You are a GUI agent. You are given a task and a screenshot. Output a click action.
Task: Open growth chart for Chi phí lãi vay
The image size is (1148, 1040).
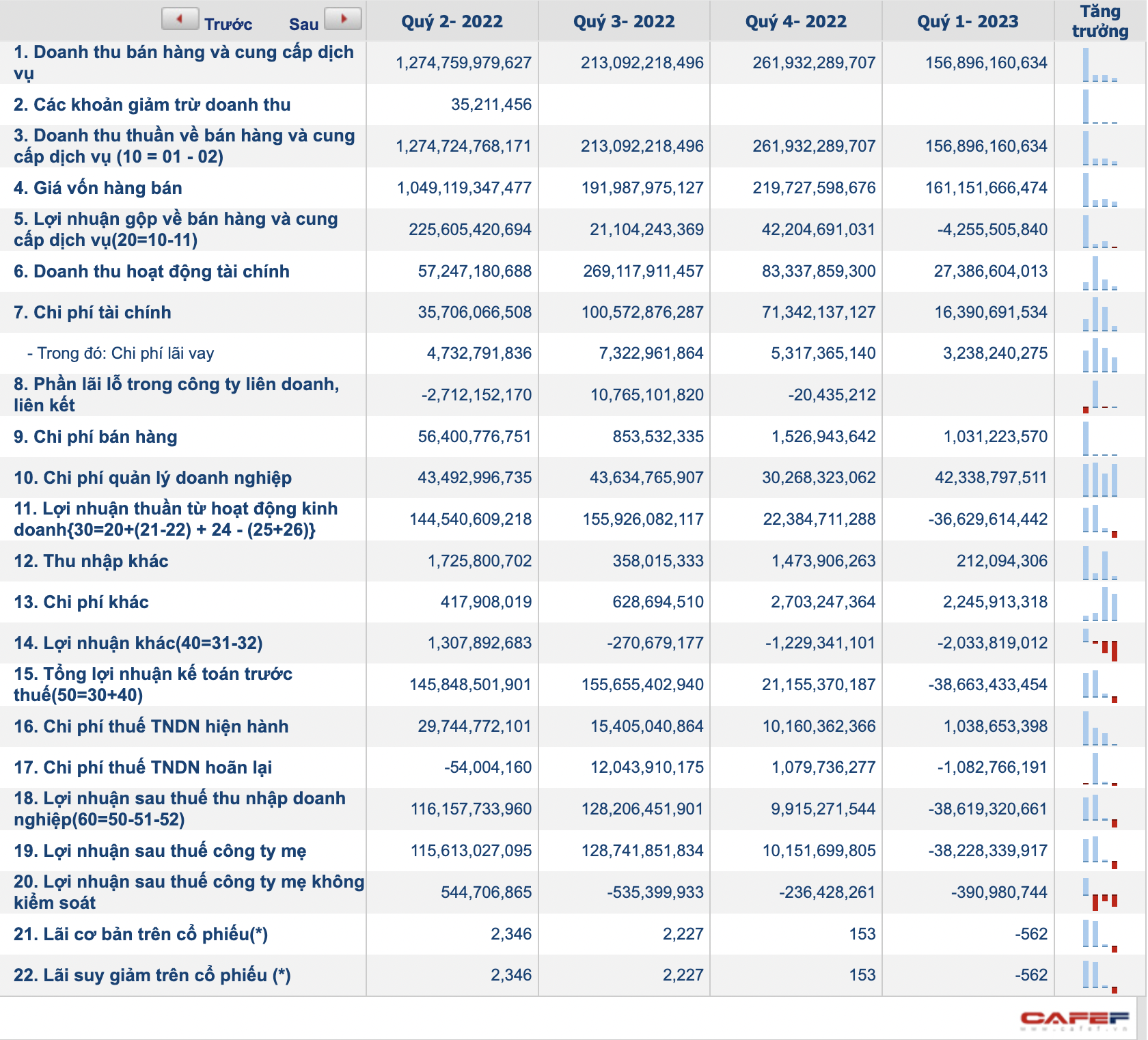click(x=1100, y=355)
